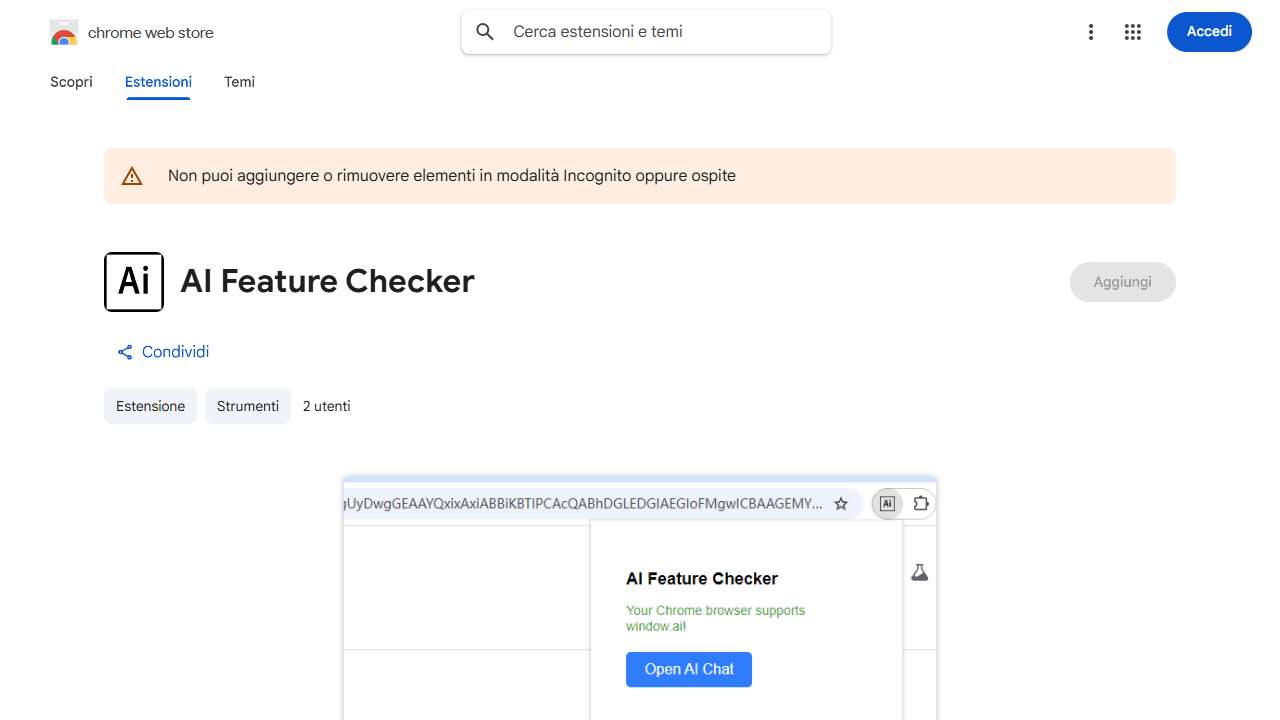Click the share icon beside Condividi
This screenshot has width=1280, height=720.
[x=124, y=351]
